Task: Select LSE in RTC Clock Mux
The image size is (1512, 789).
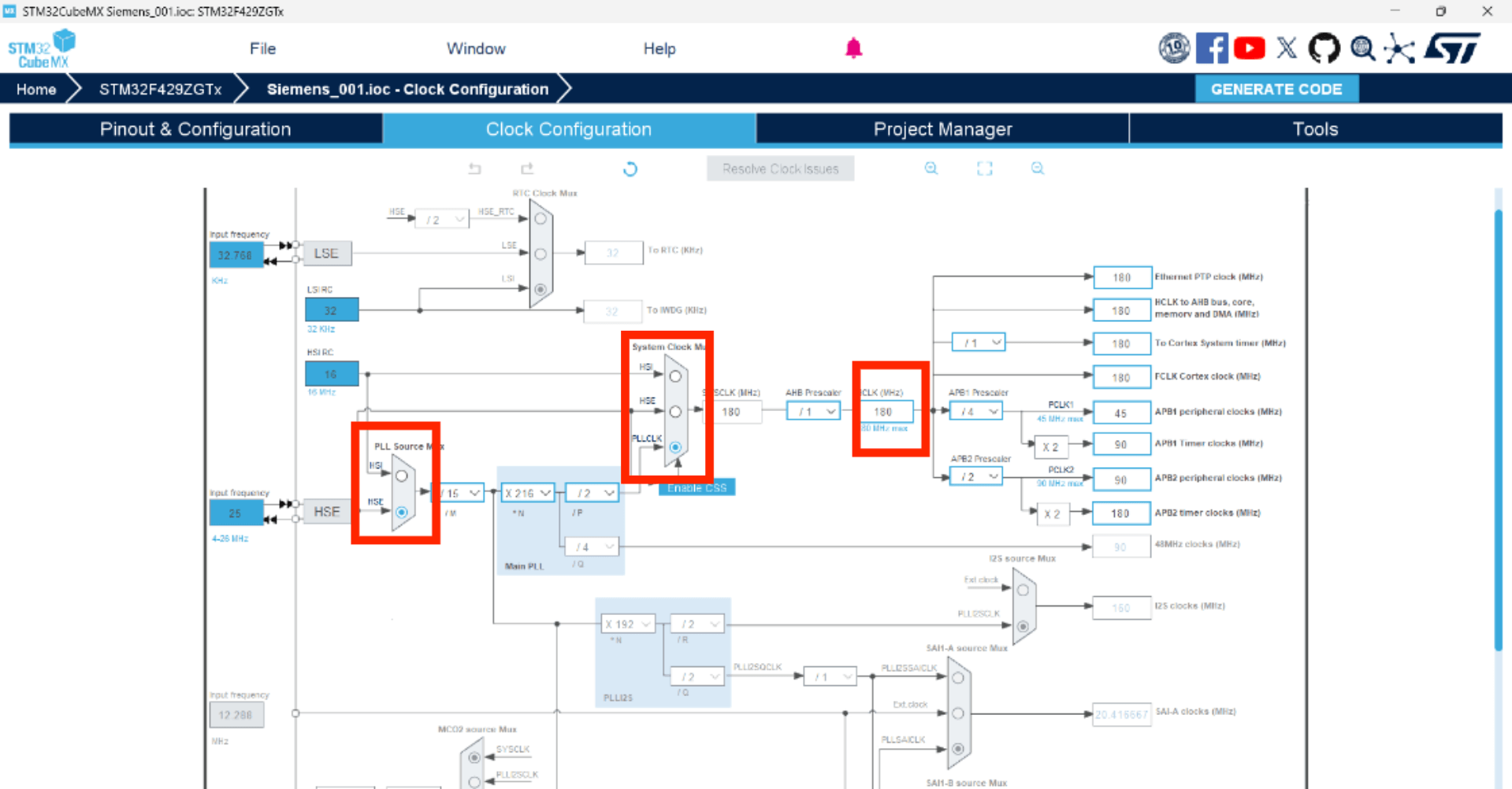Action: coord(541,254)
